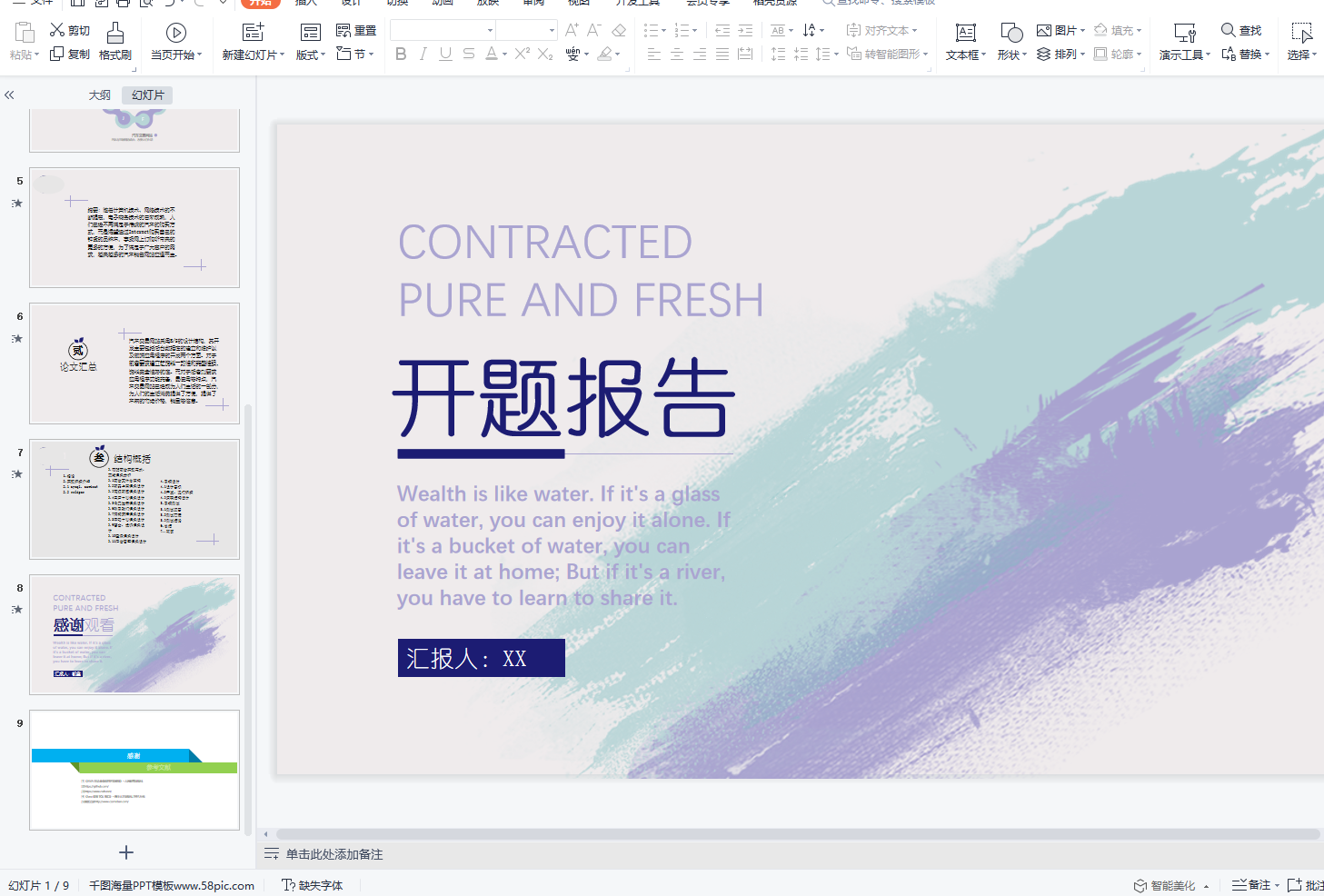Screen dimensions: 1324x896
Task: Click the Paste clipboard icon
Action: click(x=25, y=33)
